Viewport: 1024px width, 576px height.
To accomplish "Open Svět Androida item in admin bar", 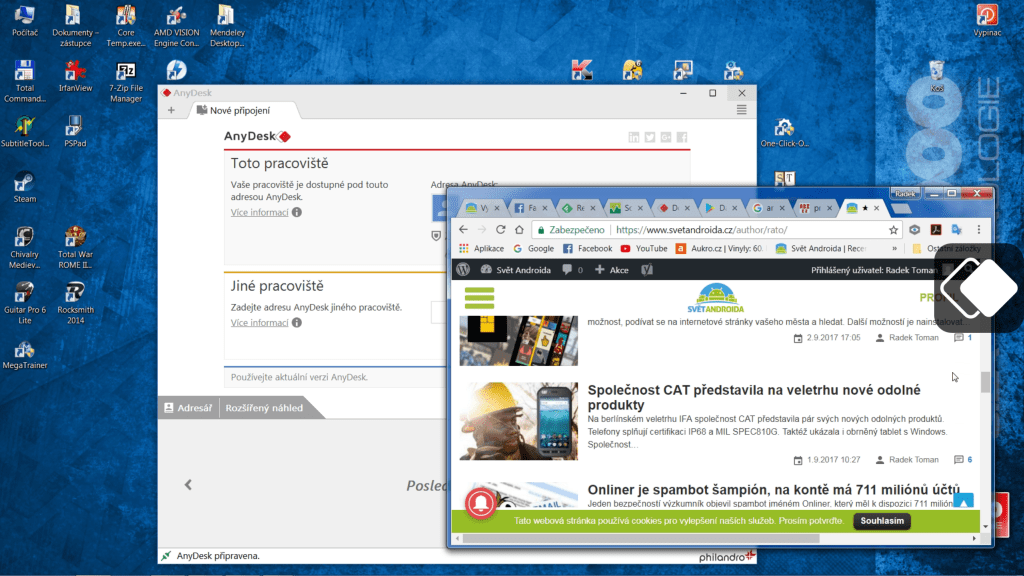I will point(516,270).
